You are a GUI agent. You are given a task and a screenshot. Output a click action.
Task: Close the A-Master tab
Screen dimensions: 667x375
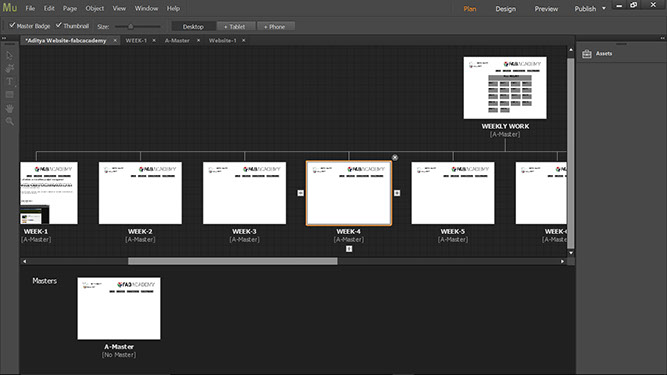pos(198,40)
